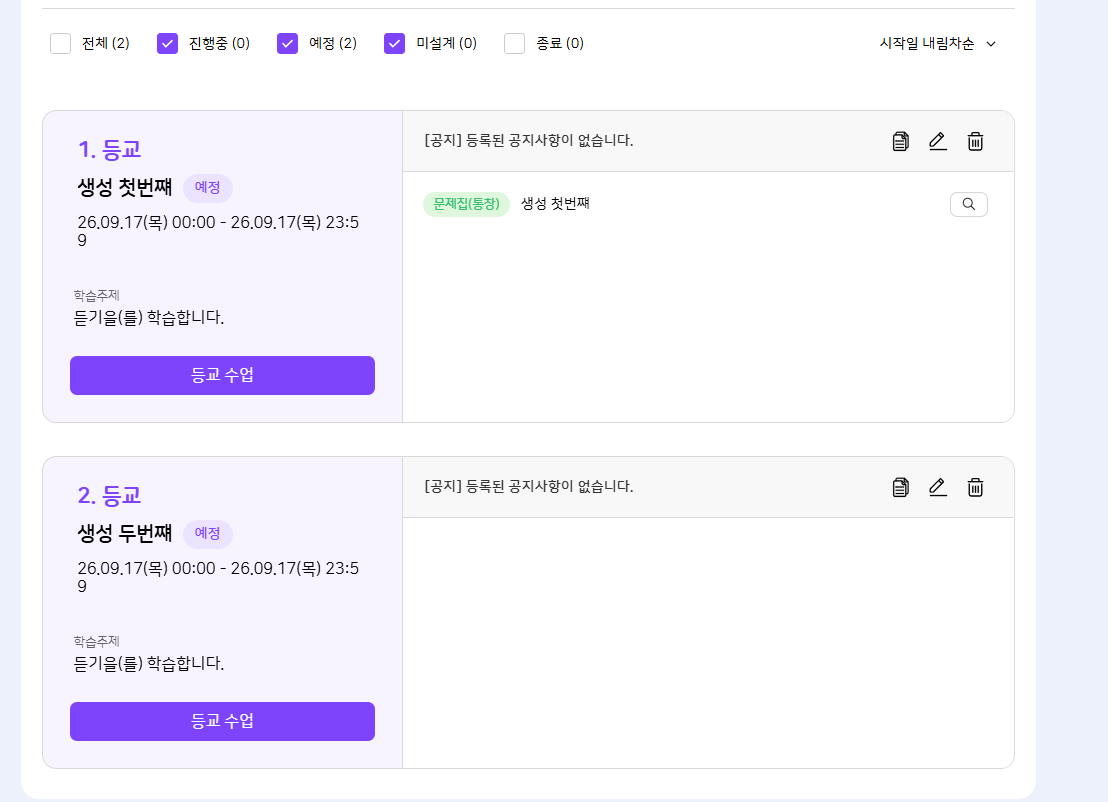Edit the first lesson with pencil icon

[x=938, y=141]
